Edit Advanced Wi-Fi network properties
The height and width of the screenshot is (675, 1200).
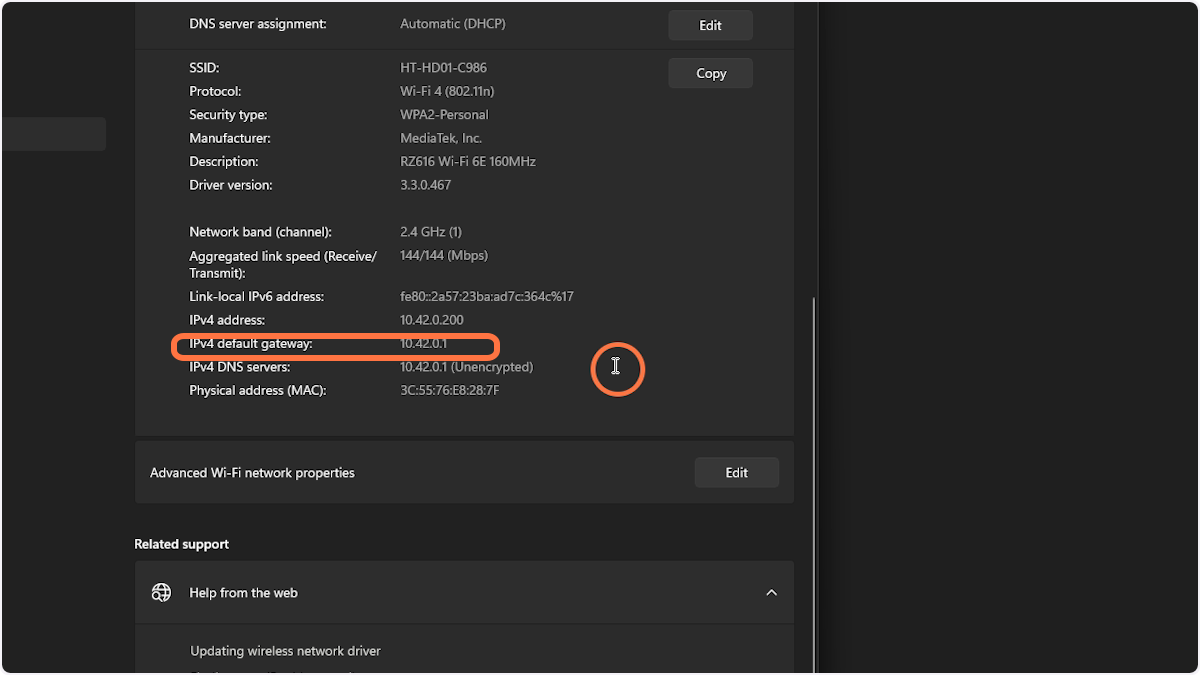737,472
